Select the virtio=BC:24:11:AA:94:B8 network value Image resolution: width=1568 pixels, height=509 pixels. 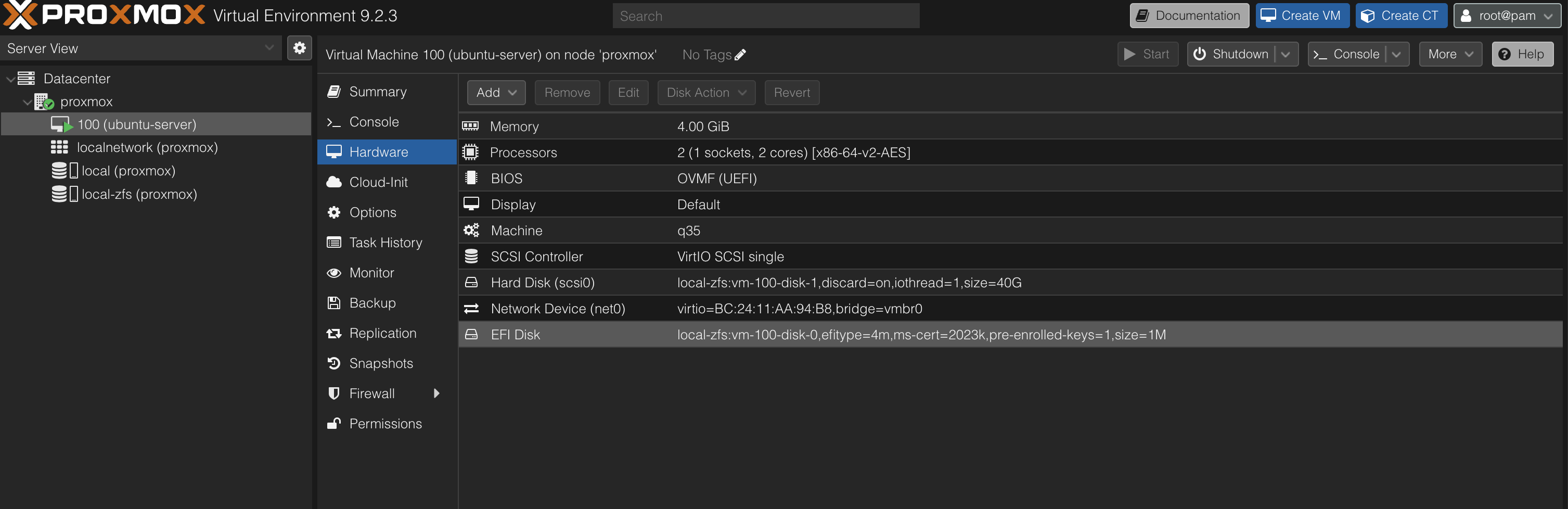799,309
